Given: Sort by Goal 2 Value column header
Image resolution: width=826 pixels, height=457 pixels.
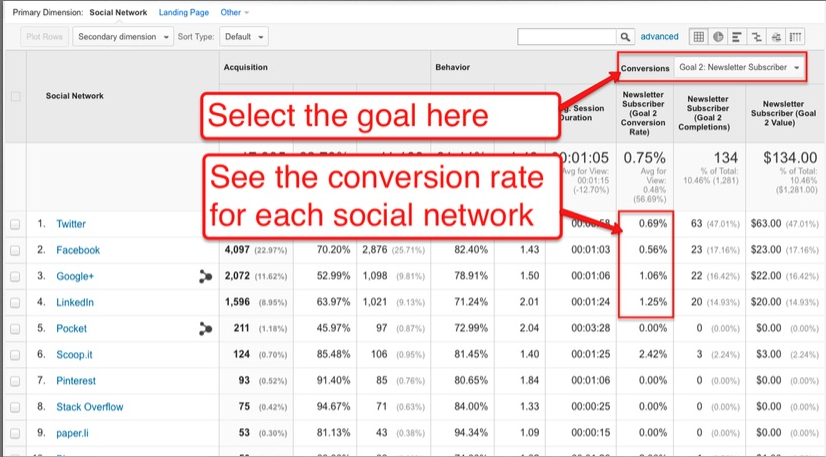Looking at the screenshot, I should tap(783, 113).
